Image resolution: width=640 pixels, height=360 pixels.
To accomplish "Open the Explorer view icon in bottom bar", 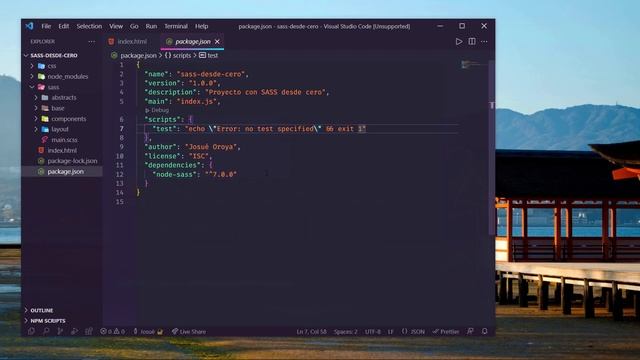I will pos(31,331).
